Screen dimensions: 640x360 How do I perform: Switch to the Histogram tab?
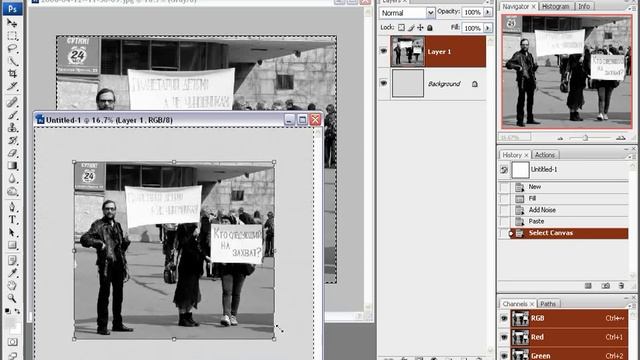pos(556,7)
